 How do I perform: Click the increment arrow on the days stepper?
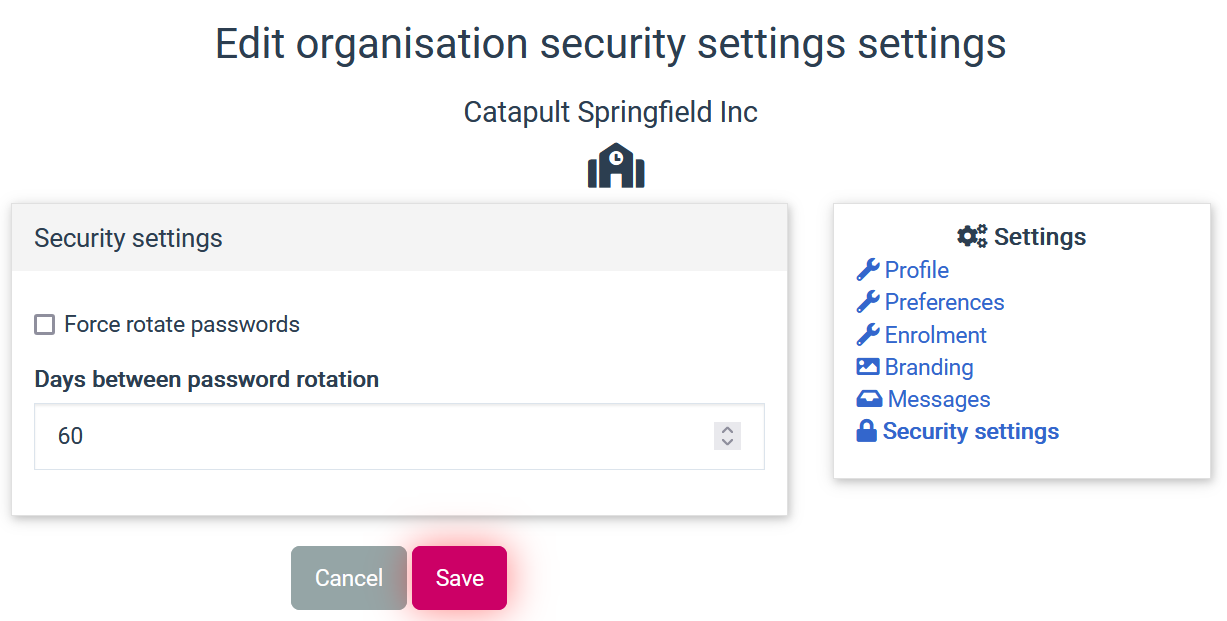pos(727,430)
